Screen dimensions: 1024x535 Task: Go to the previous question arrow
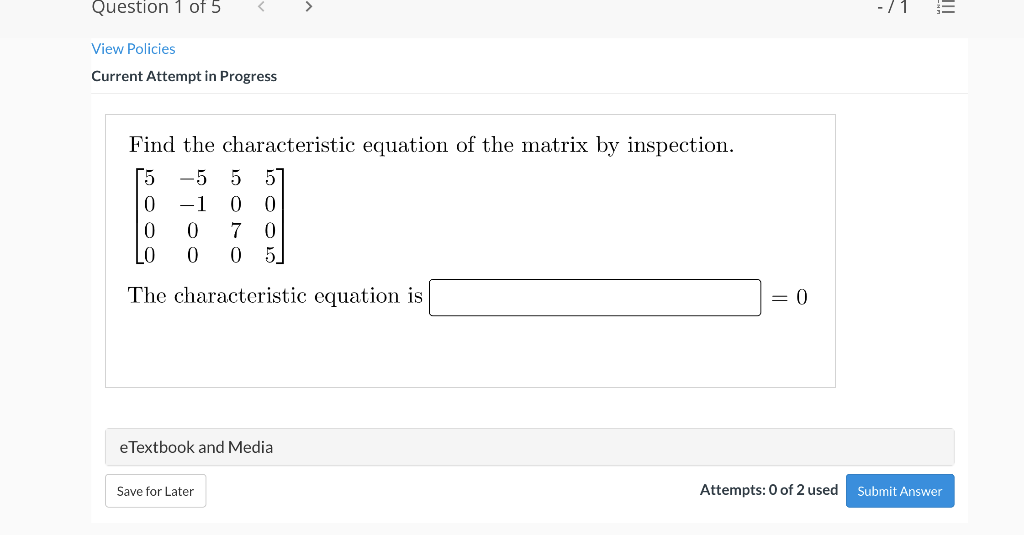click(x=262, y=8)
